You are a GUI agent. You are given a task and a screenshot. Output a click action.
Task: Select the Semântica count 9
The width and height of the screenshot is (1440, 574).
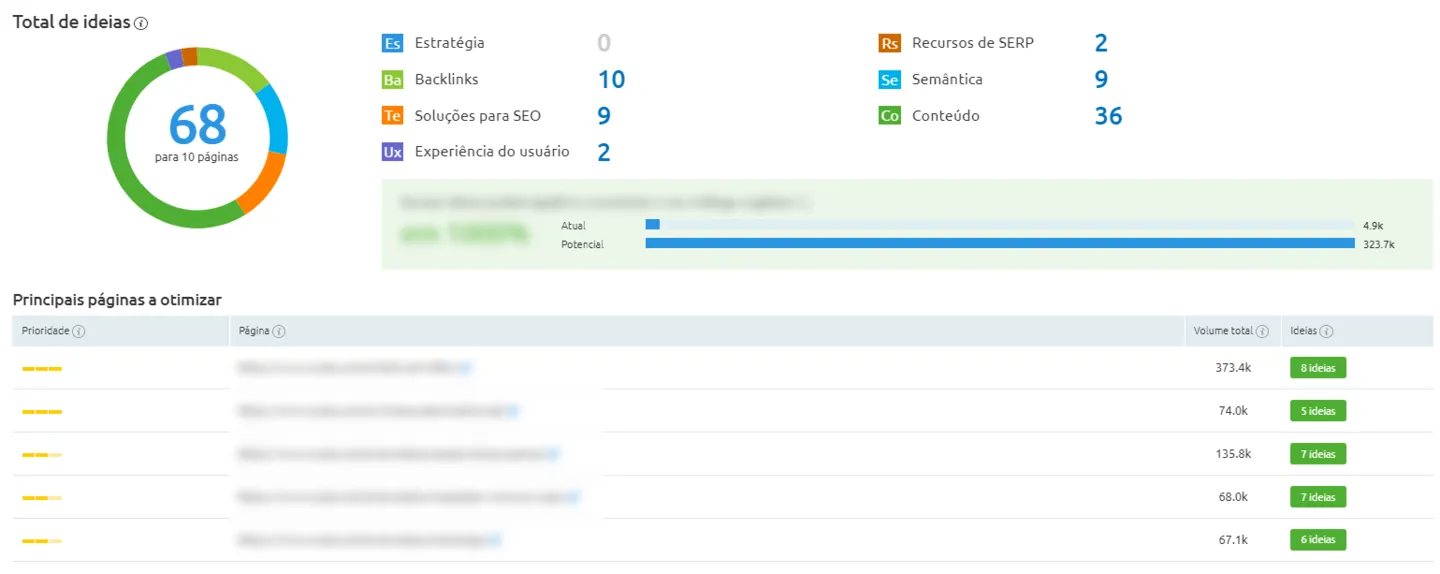coord(1101,80)
